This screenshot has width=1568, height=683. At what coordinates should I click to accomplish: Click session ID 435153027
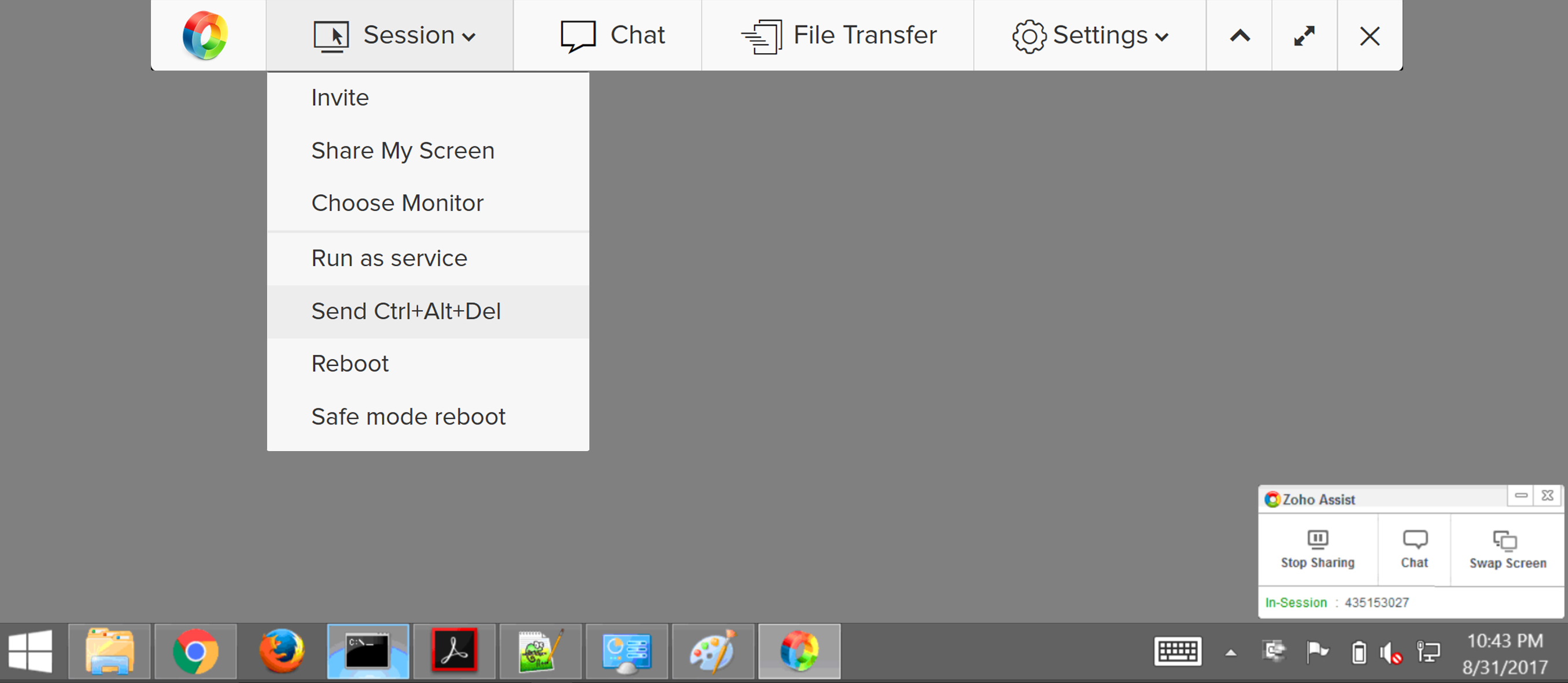(1377, 602)
